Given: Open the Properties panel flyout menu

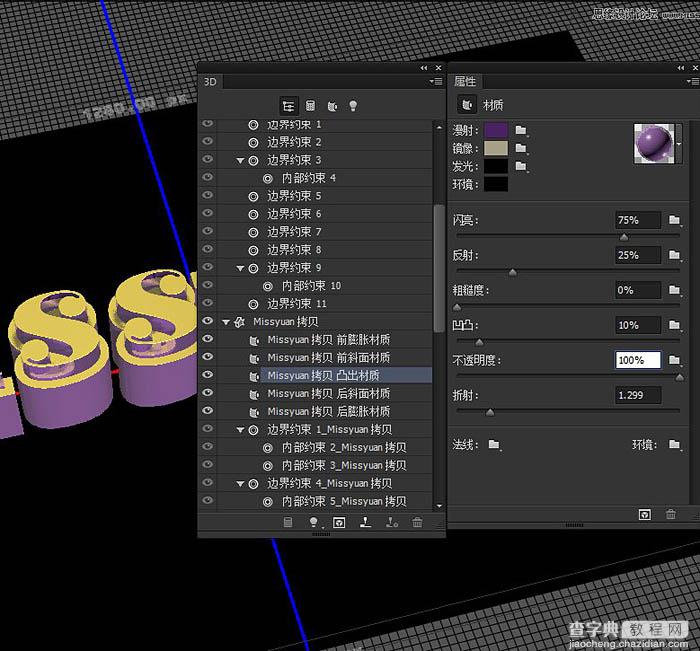Looking at the screenshot, I should (x=693, y=82).
